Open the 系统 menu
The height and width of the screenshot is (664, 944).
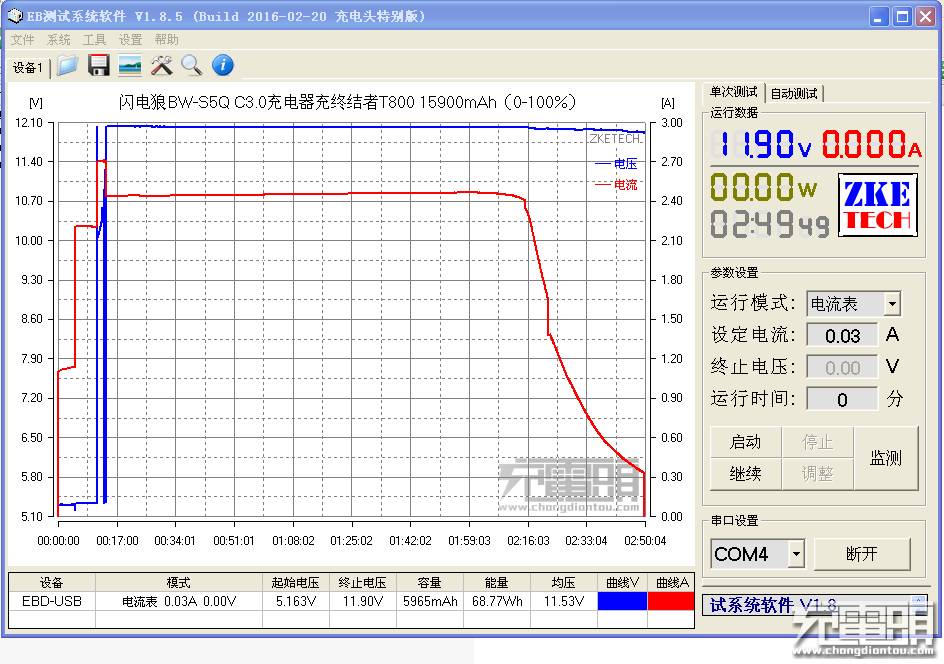tap(58, 40)
